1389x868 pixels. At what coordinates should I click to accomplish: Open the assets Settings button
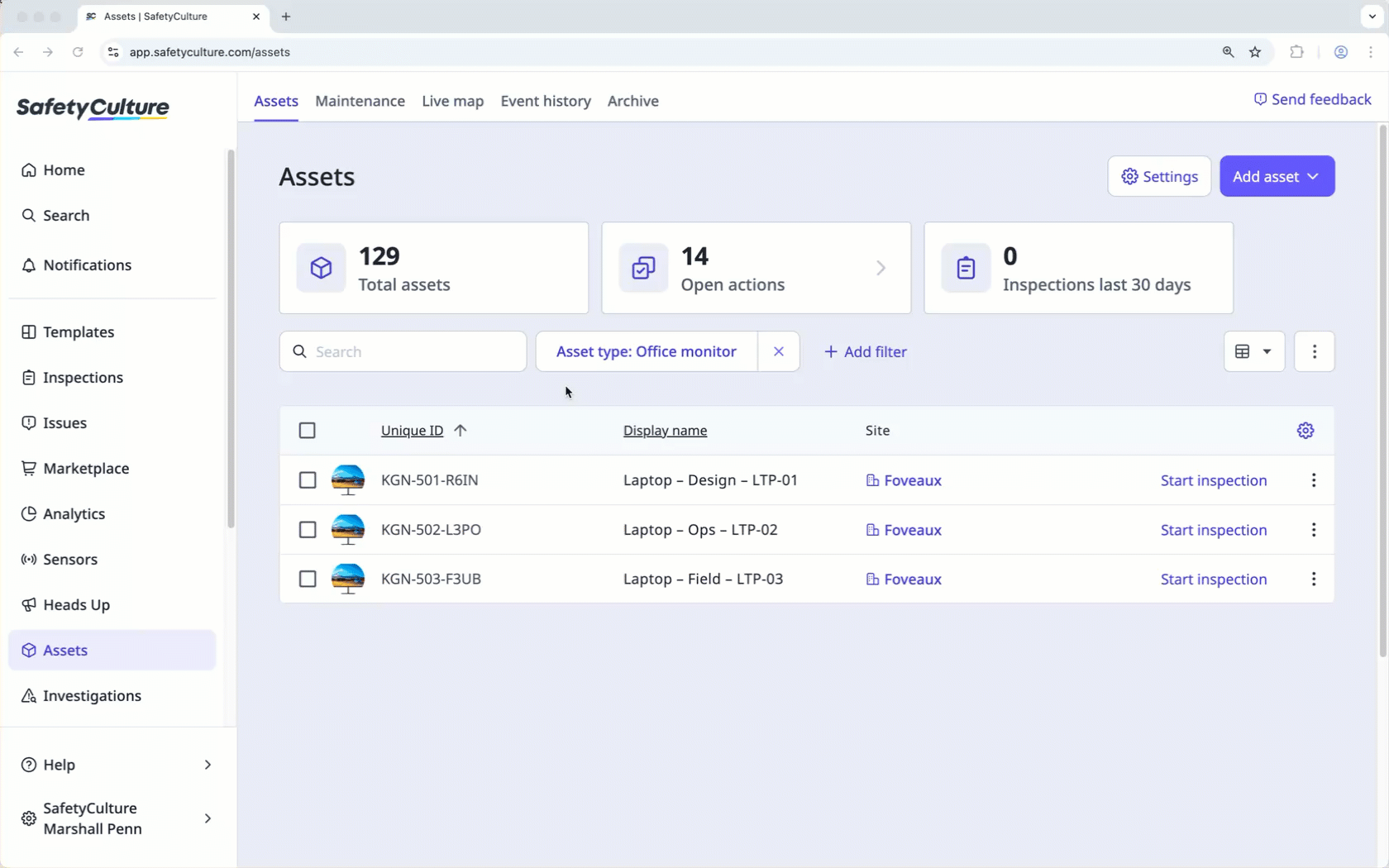[1159, 176]
